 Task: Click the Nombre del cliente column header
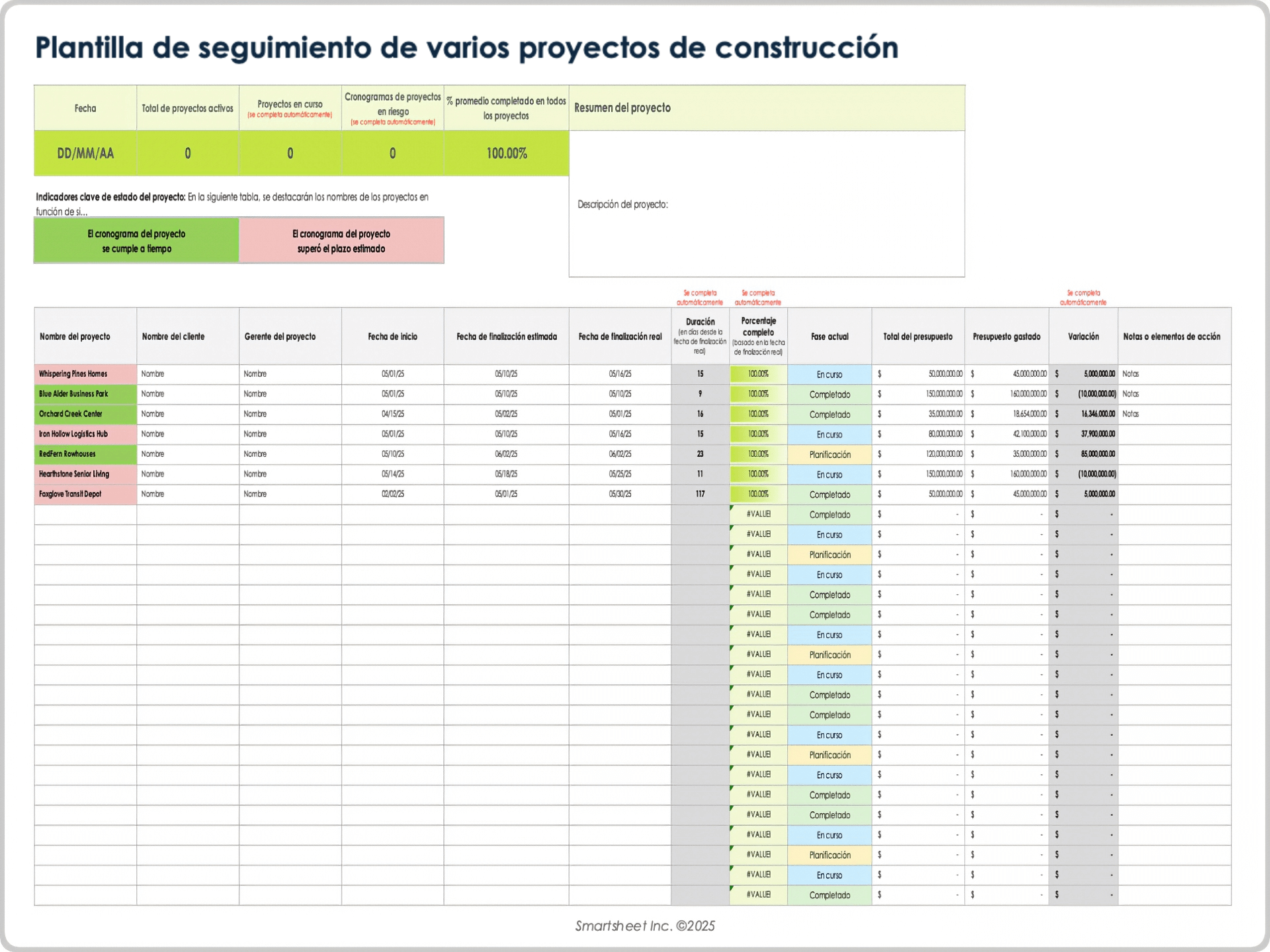click(187, 337)
